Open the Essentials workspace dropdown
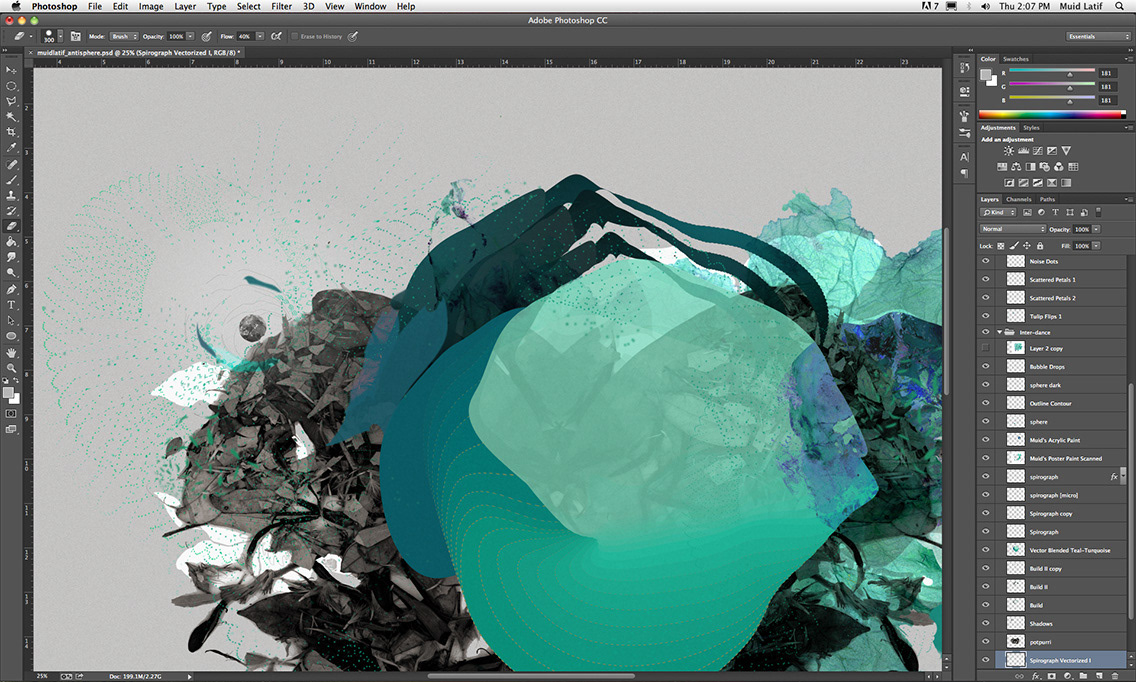Screen dimensions: 1136x682 tap(1097, 36)
